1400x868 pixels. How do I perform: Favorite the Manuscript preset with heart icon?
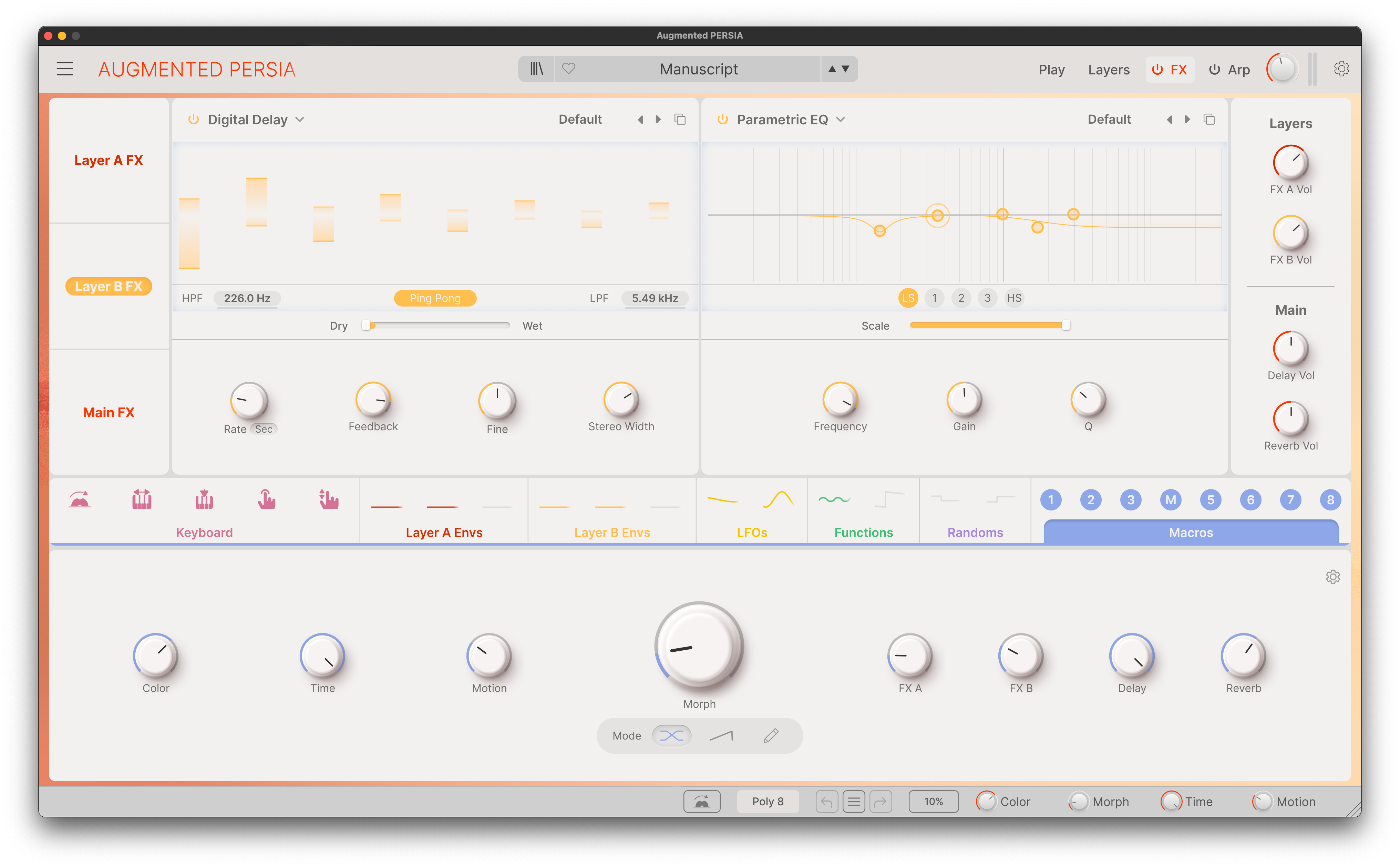pos(568,69)
